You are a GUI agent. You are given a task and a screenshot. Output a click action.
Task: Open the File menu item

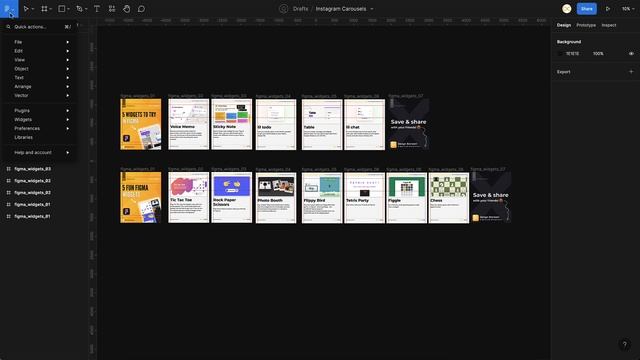point(39,42)
